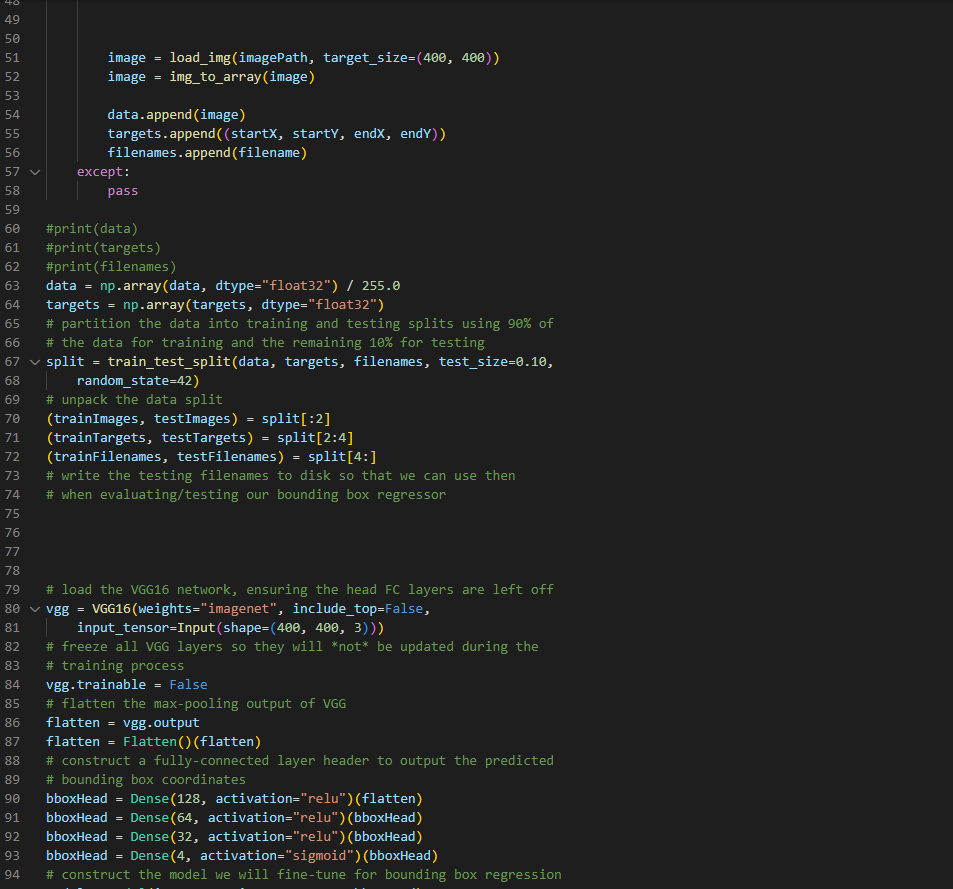This screenshot has width=953, height=889.
Task: Click 'split[:2]' on line 70
Action: pyautogui.click(x=296, y=419)
